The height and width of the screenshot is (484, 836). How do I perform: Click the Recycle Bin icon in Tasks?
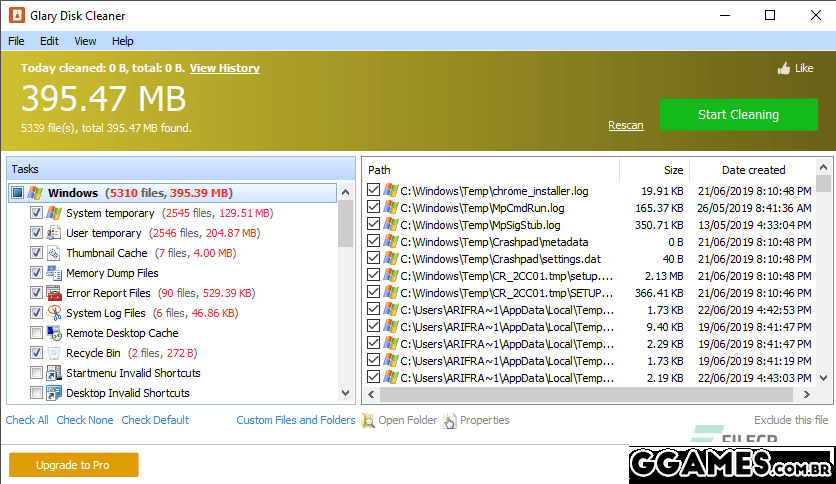54,353
